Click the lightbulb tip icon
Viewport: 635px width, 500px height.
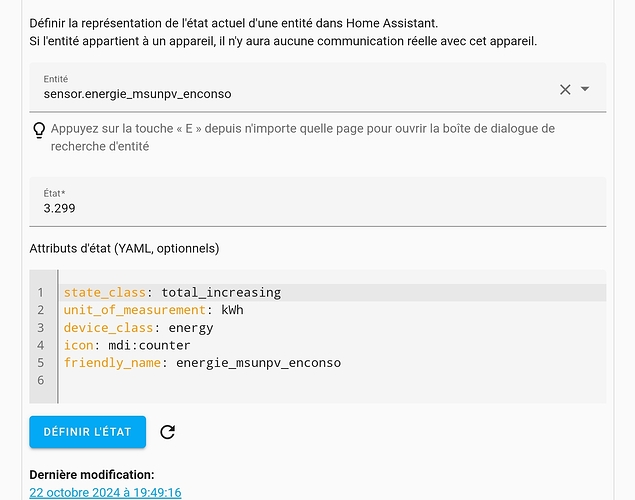point(39,130)
